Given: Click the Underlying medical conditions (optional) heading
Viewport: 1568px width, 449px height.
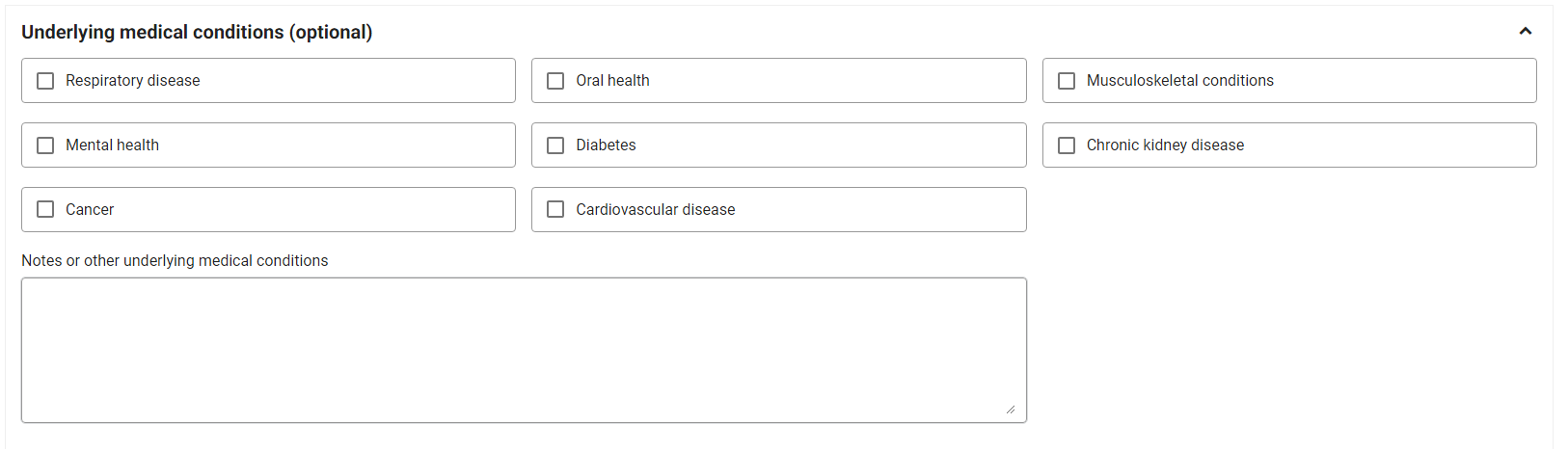Looking at the screenshot, I should [x=197, y=32].
